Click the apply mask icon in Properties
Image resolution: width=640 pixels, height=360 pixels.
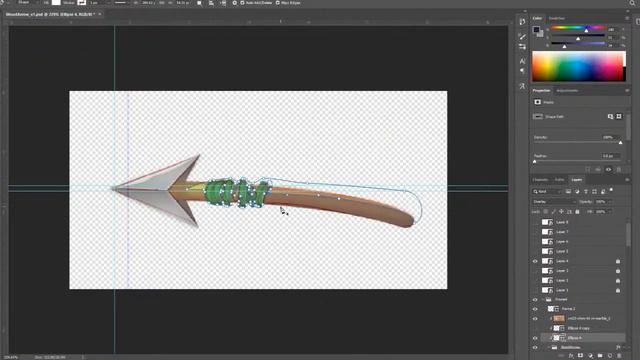(x=598, y=169)
